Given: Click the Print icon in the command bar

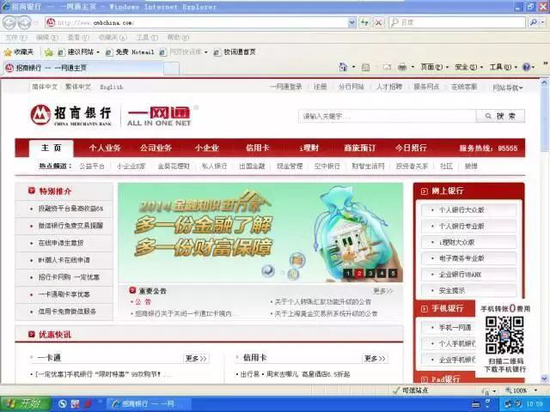Looking at the screenshot, I should tap(402, 67).
